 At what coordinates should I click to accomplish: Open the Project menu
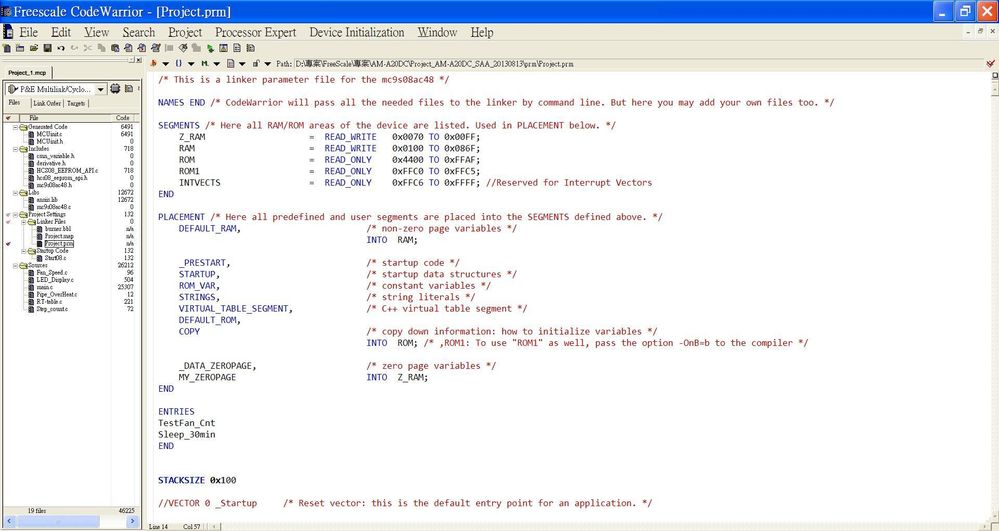[x=185, y=32]
